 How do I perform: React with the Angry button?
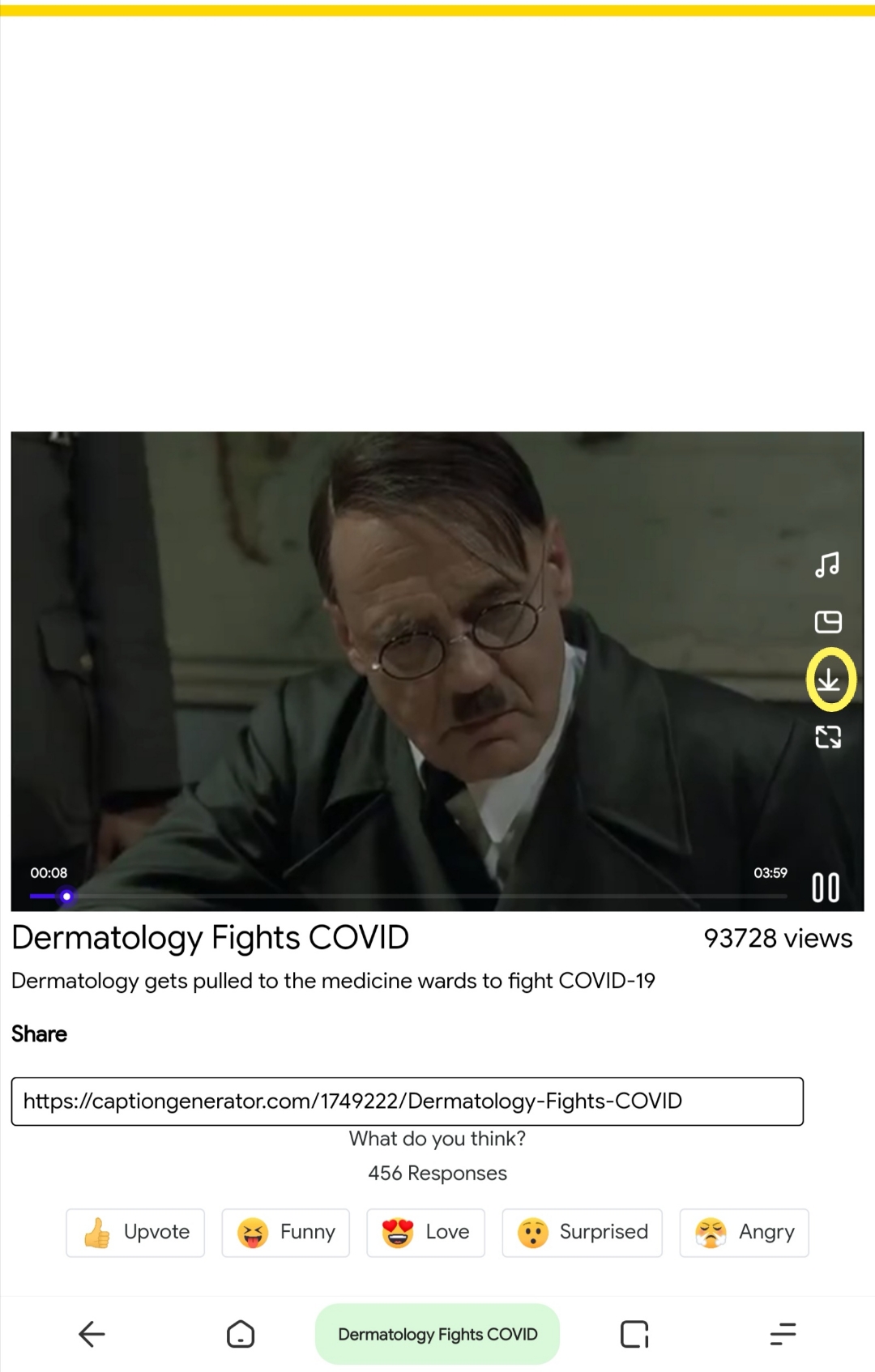coord(745,1233)
